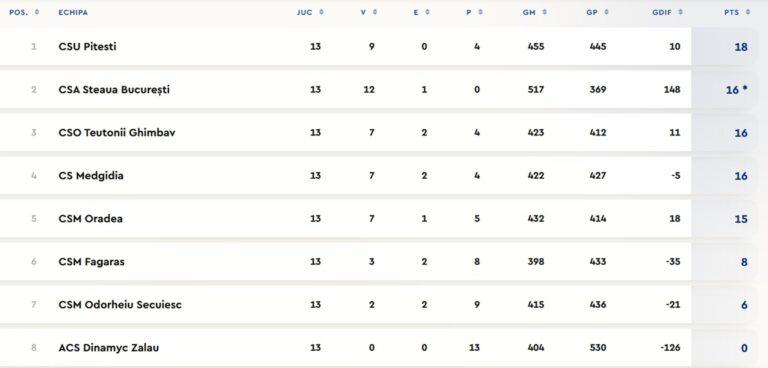This screenshot has height=368, width=768.
Task: Click sort arrows next to P
Action: (480, 12)
